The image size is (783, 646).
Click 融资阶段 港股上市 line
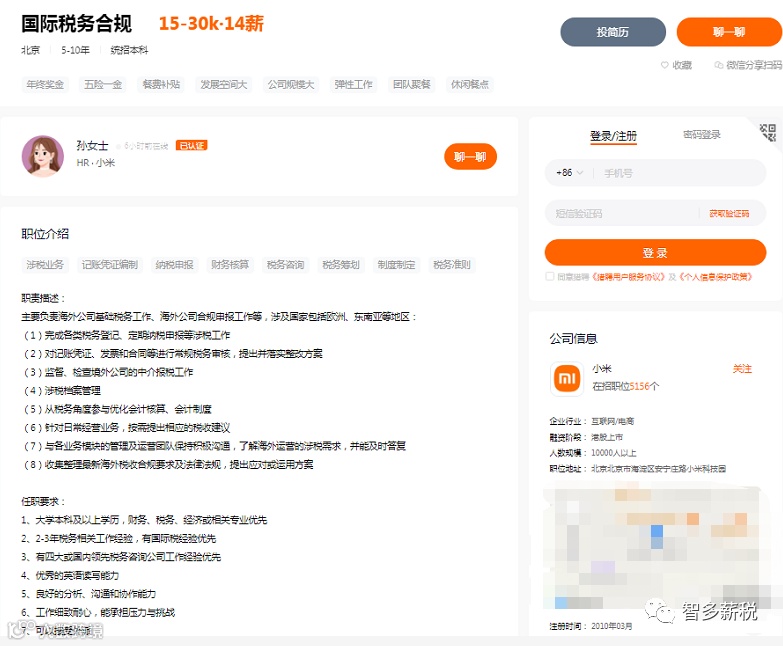(x=586, y=437)
